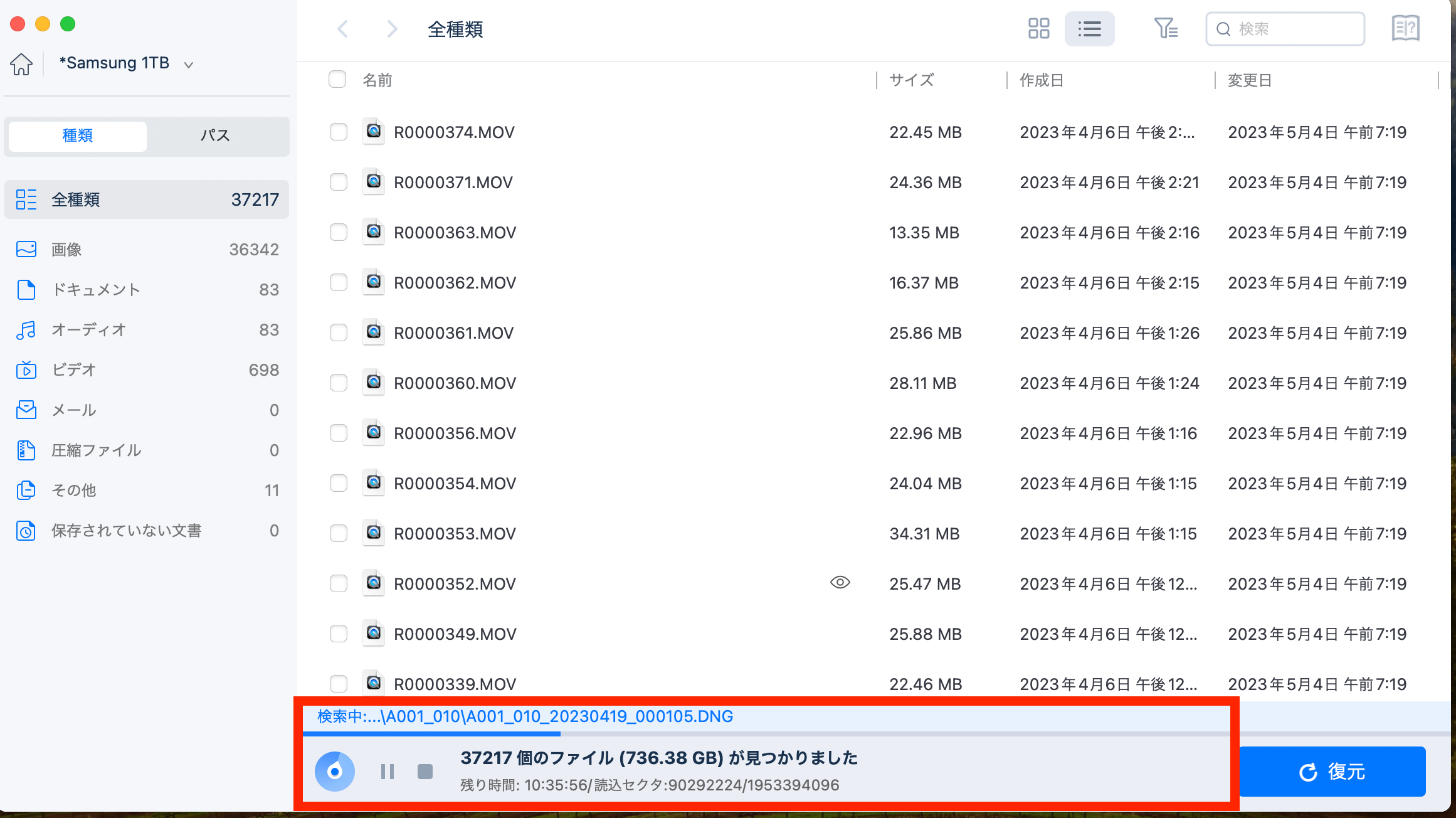
Task: Sort by the 変更日 column header
Action: pos(1250,80)
